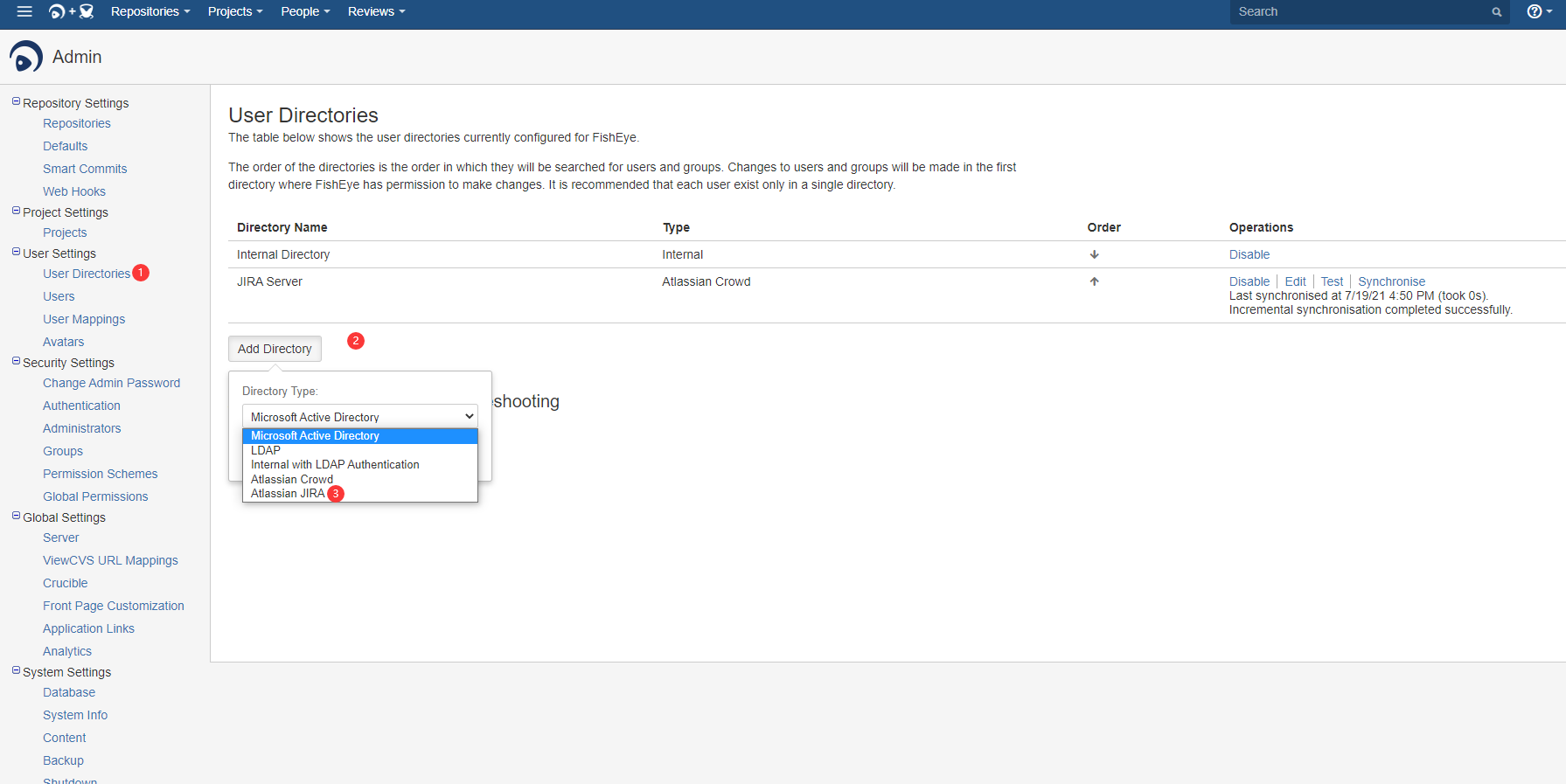Open Backup settings
Screen dimensions: 1566x784
click(x=63, y=760)
